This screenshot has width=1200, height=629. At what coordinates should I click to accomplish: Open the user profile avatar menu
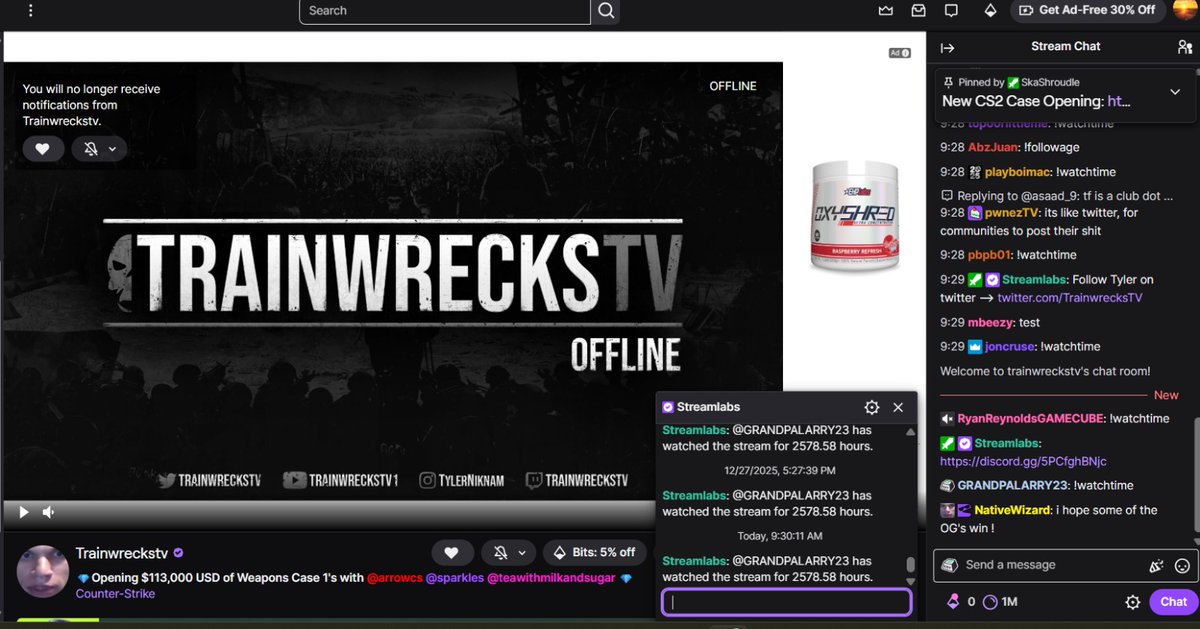click(x=1184, y=9)
